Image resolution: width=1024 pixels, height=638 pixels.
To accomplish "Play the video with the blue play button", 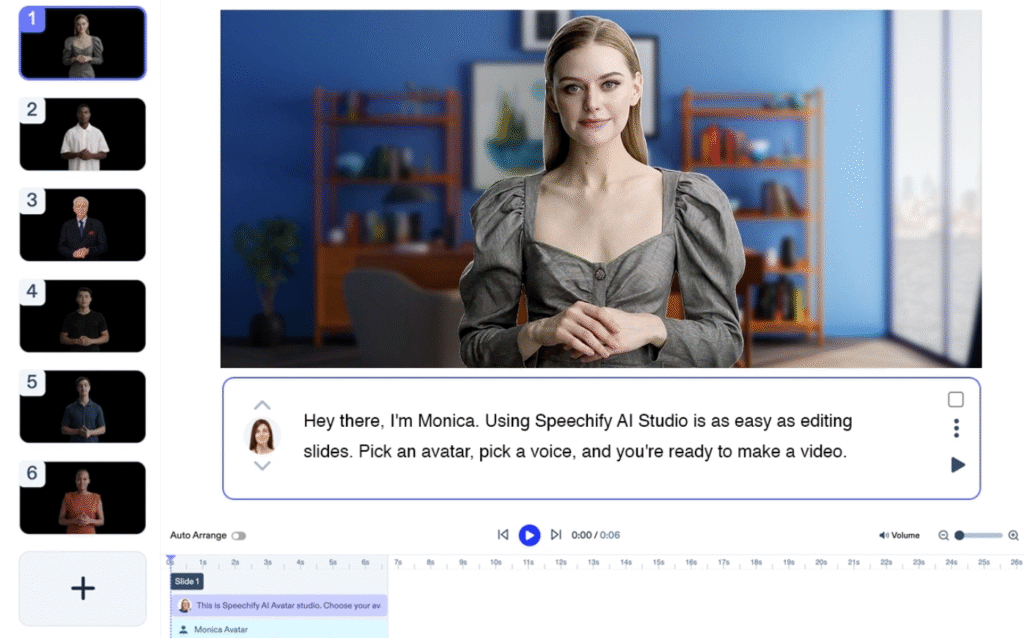I will (x=529, y=535).
